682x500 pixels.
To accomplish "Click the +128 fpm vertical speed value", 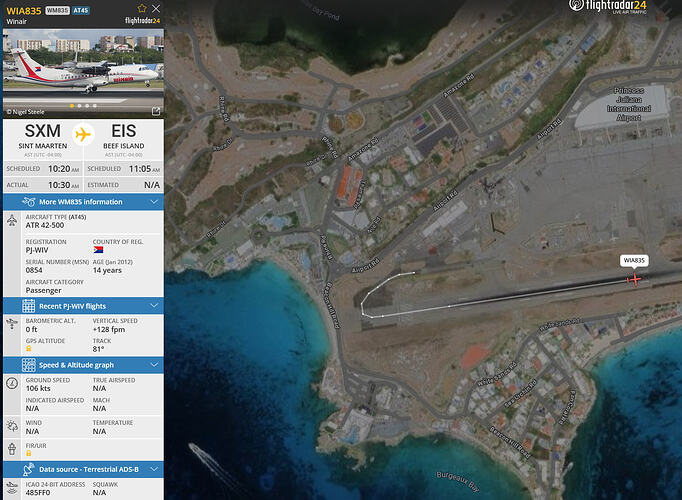I will pos(109,330).
